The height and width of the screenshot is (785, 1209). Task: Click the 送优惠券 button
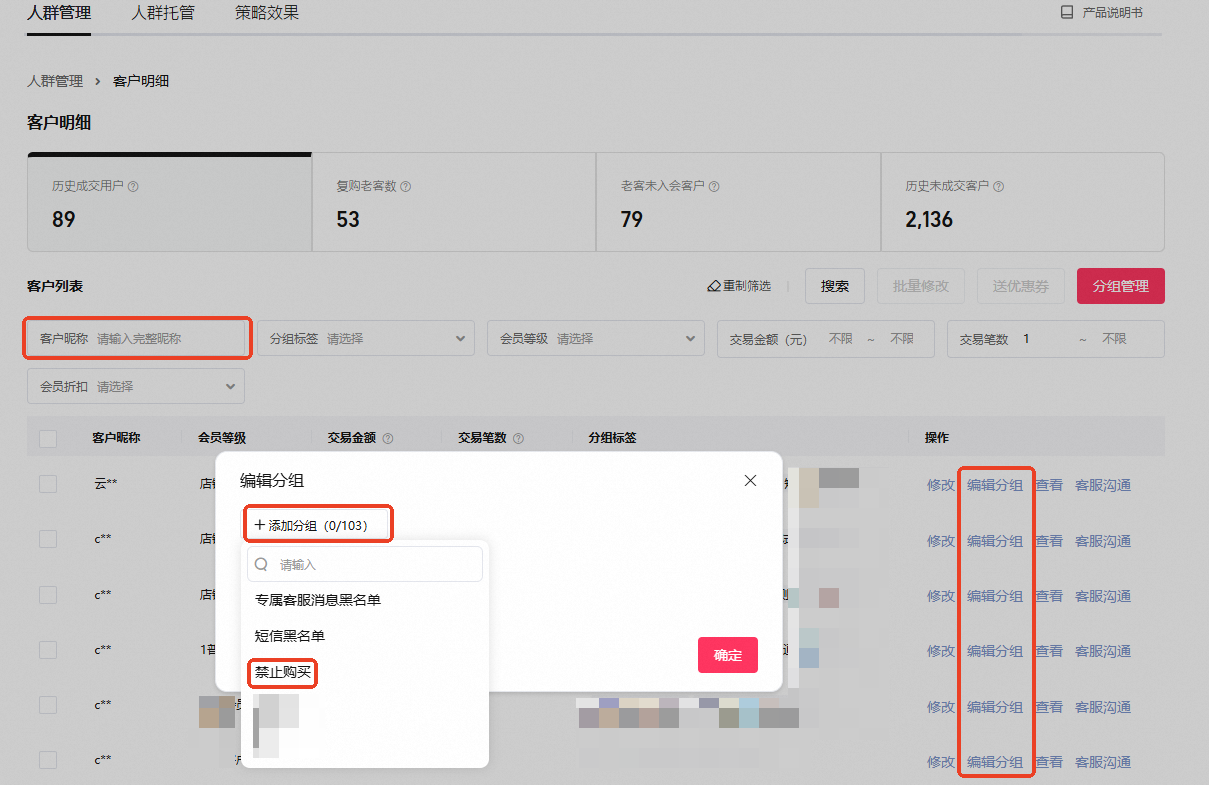tap(1021, 286)
